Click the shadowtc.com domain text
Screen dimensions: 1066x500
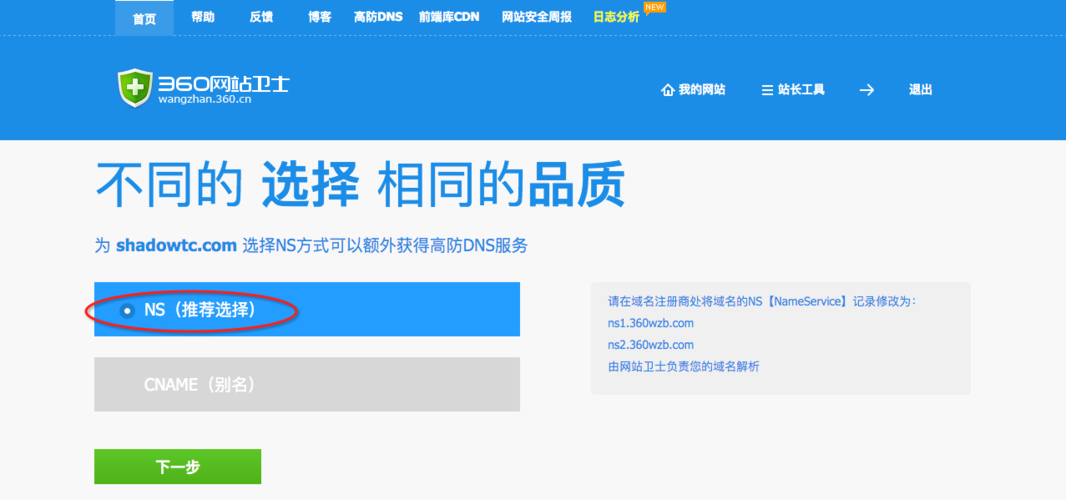176,246
